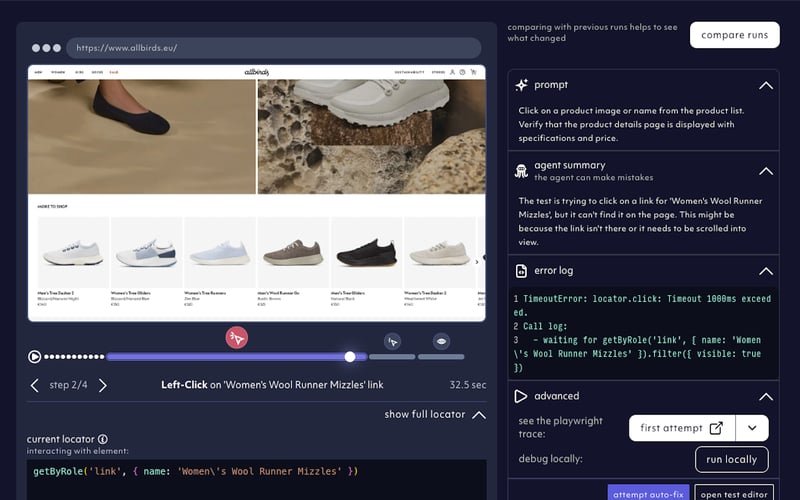Click the Allbirds logo in the preview
The height and width of the screenshot is (500, 800).
pyautogui.click(x=257, y=72)
